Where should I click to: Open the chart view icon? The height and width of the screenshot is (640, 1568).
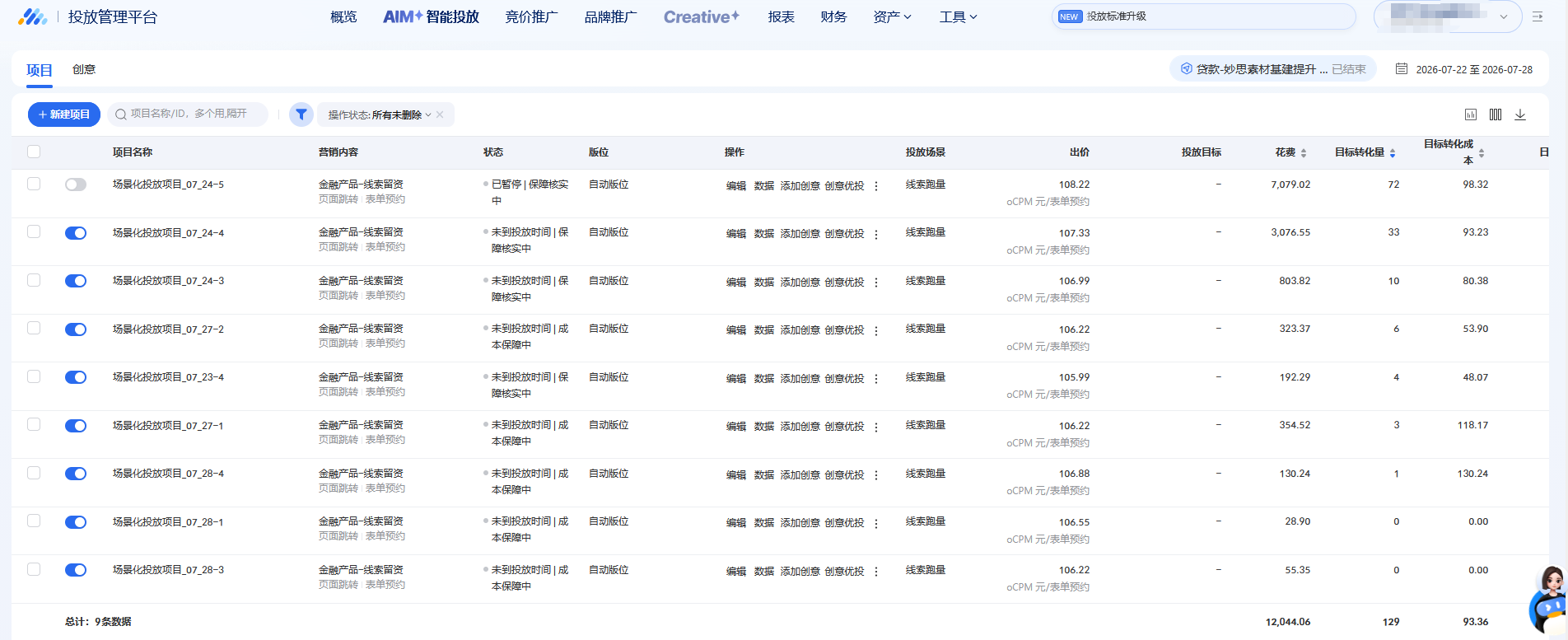1471,114
